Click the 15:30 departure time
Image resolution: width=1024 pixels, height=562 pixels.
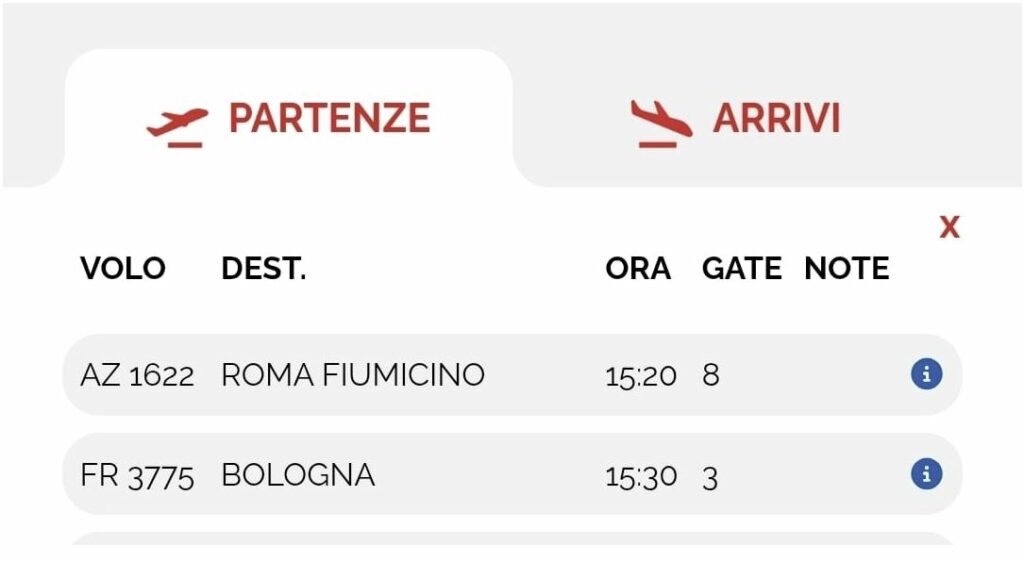pos(640,476)
